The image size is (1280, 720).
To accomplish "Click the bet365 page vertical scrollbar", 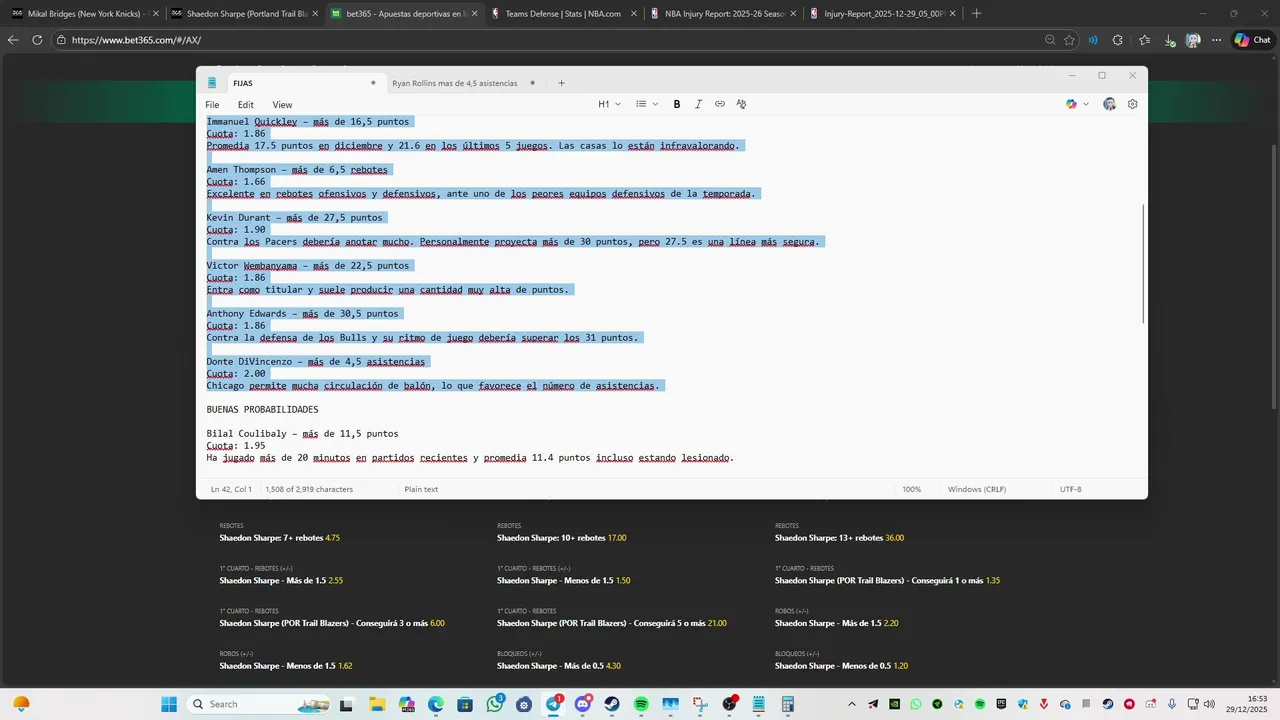I will (1274, 275).
